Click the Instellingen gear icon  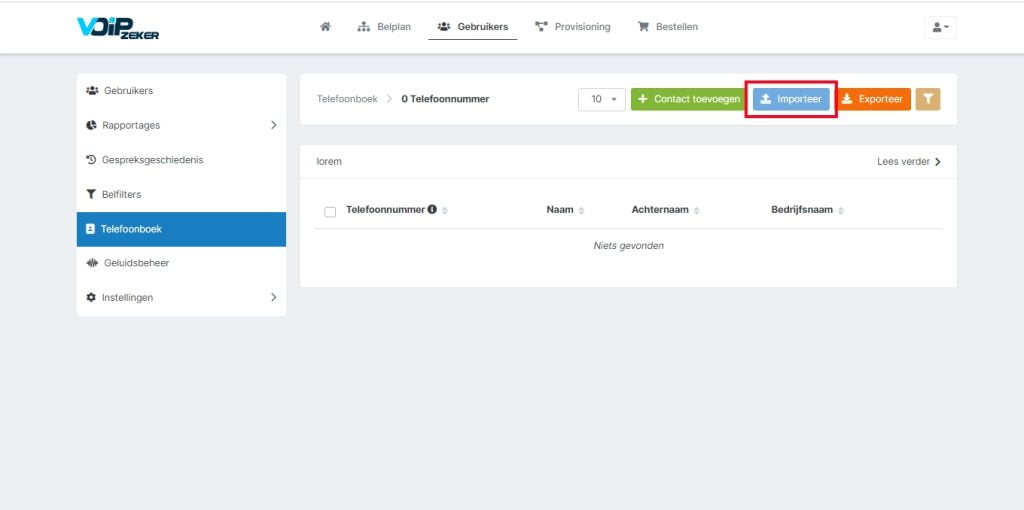(x=91, y=297)
